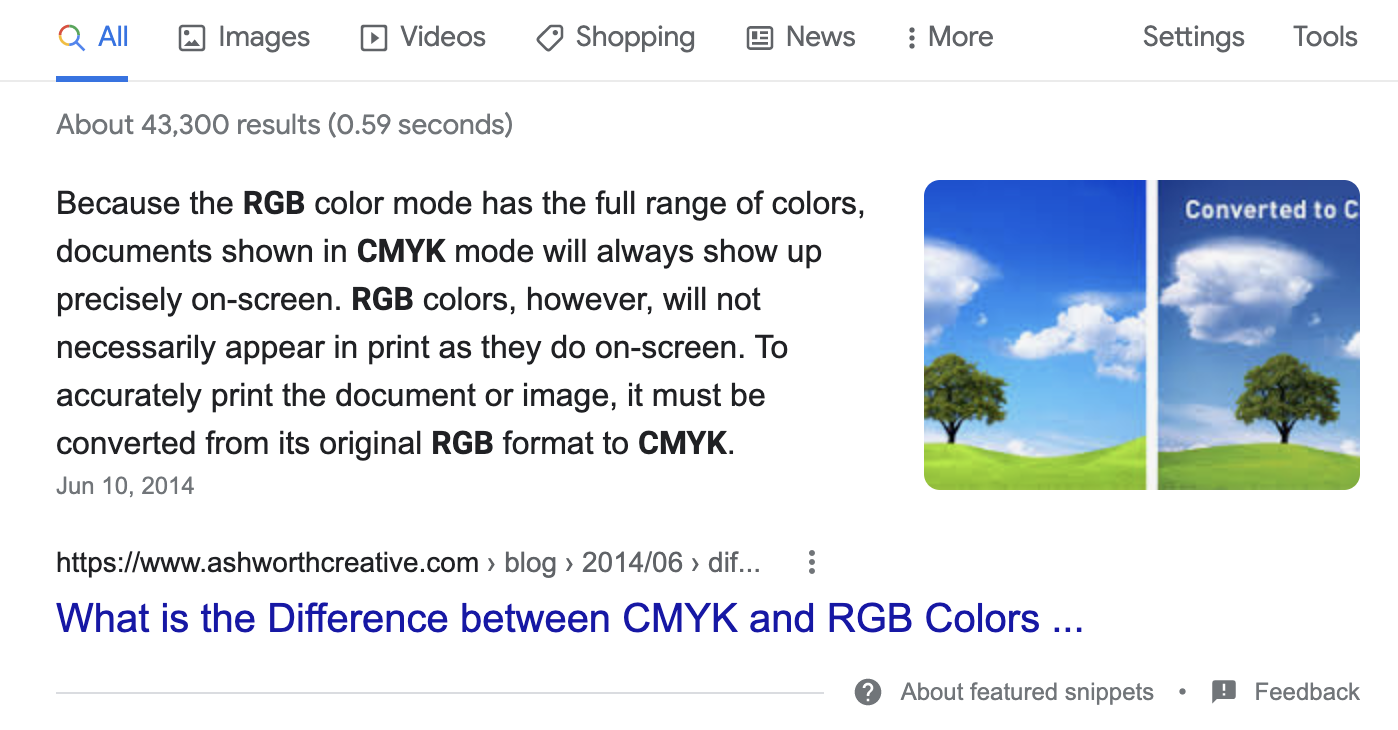Screen dimensions: 1398x730
Task: Send Feedback on this snippet
Action: pyautogui.click(x=1307, y=692)
